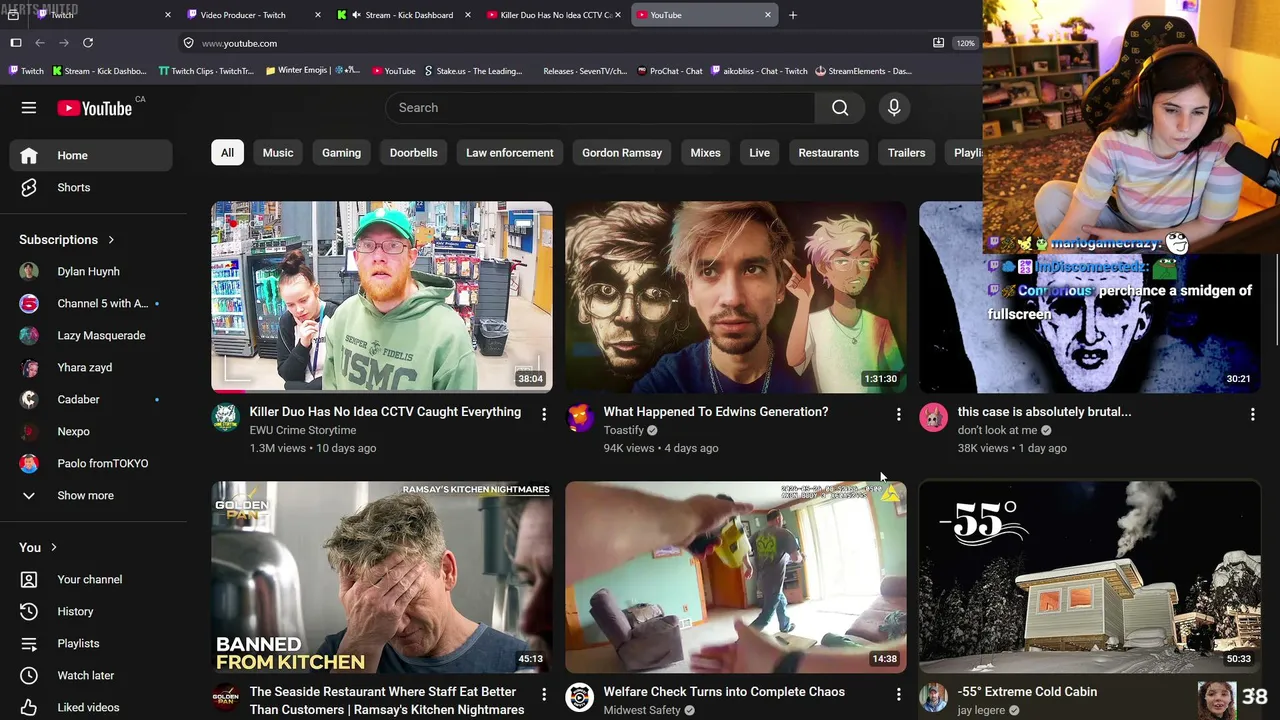Open options for 'this case is absolutely brutal' video
1280x720 pixels.
1252,414
